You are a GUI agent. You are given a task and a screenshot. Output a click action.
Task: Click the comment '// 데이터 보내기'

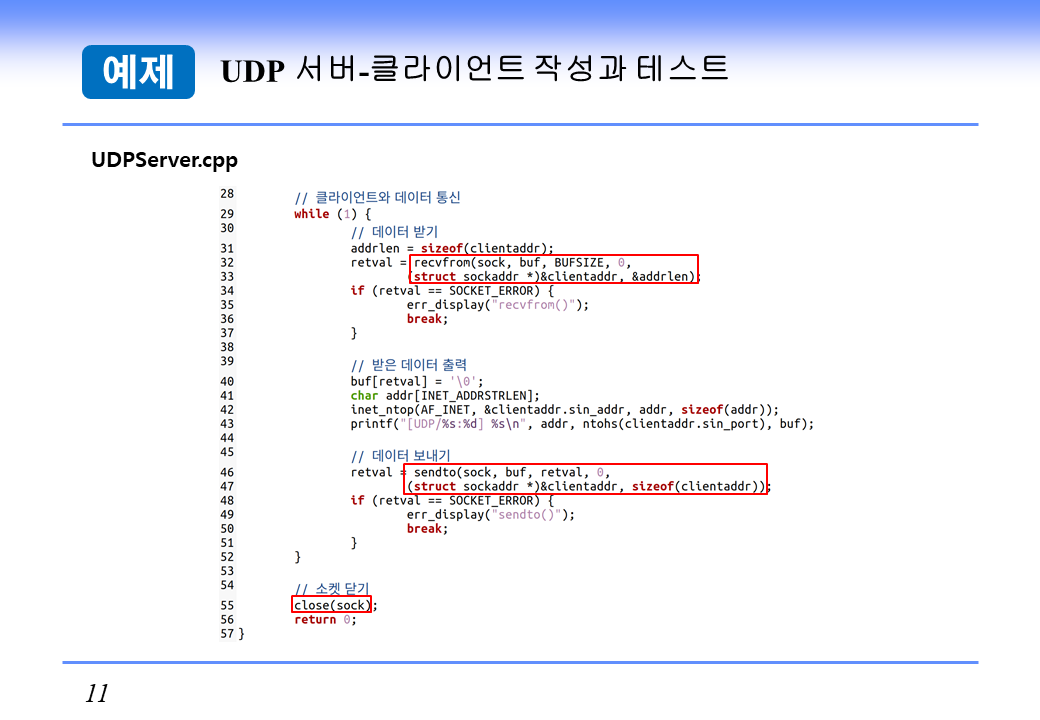point(401,456)
